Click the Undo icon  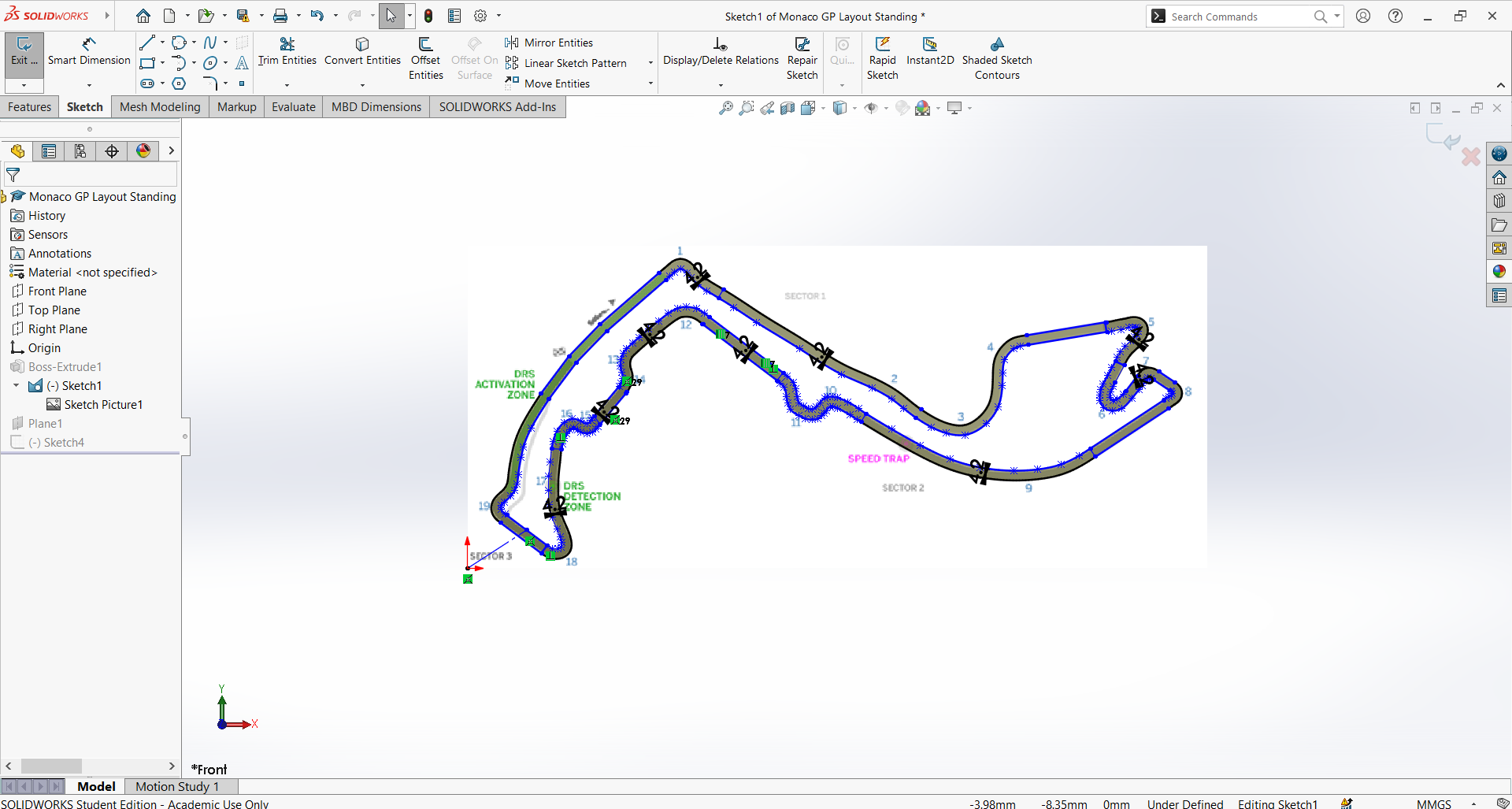317,16
